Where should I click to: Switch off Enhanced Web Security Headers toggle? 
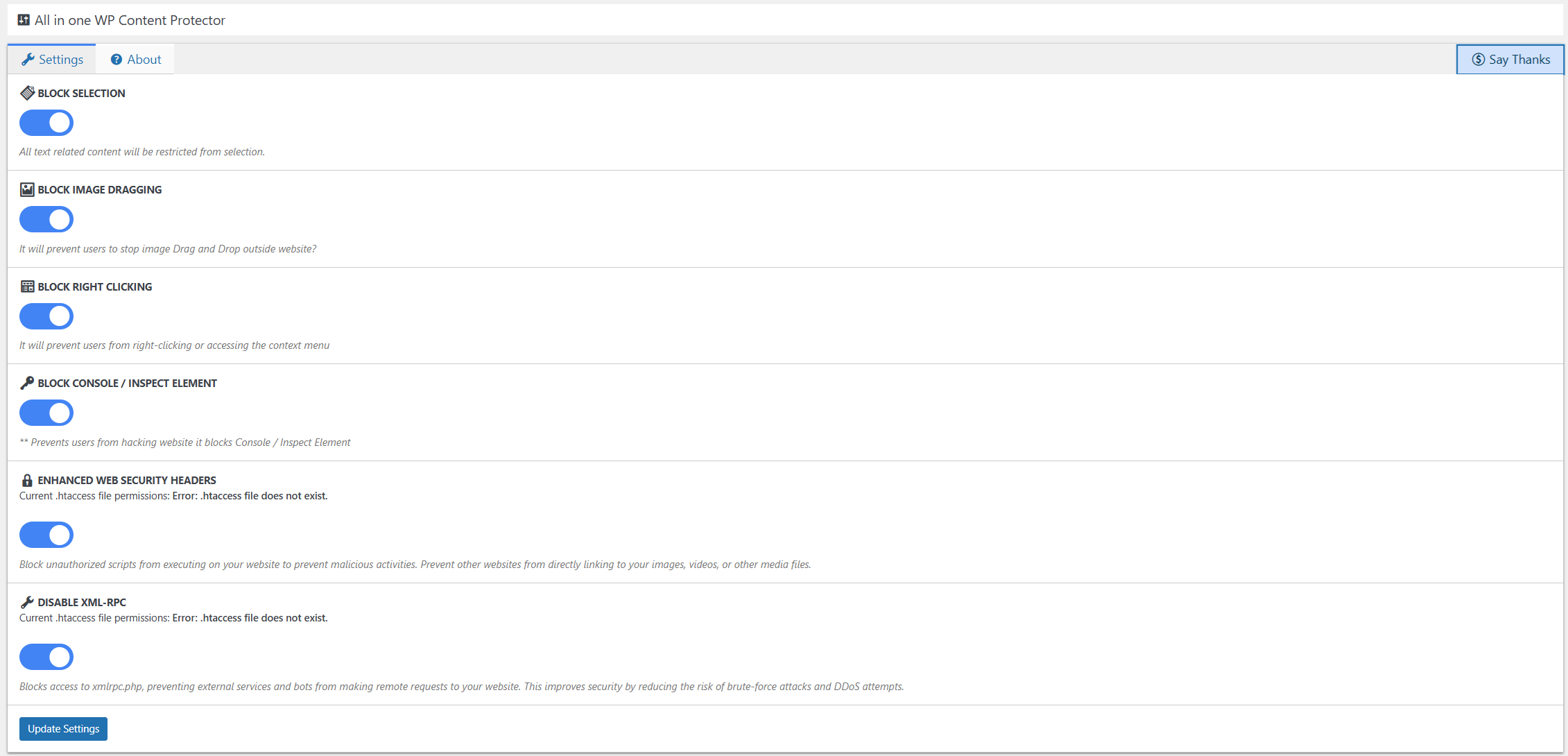coord(46,535)
